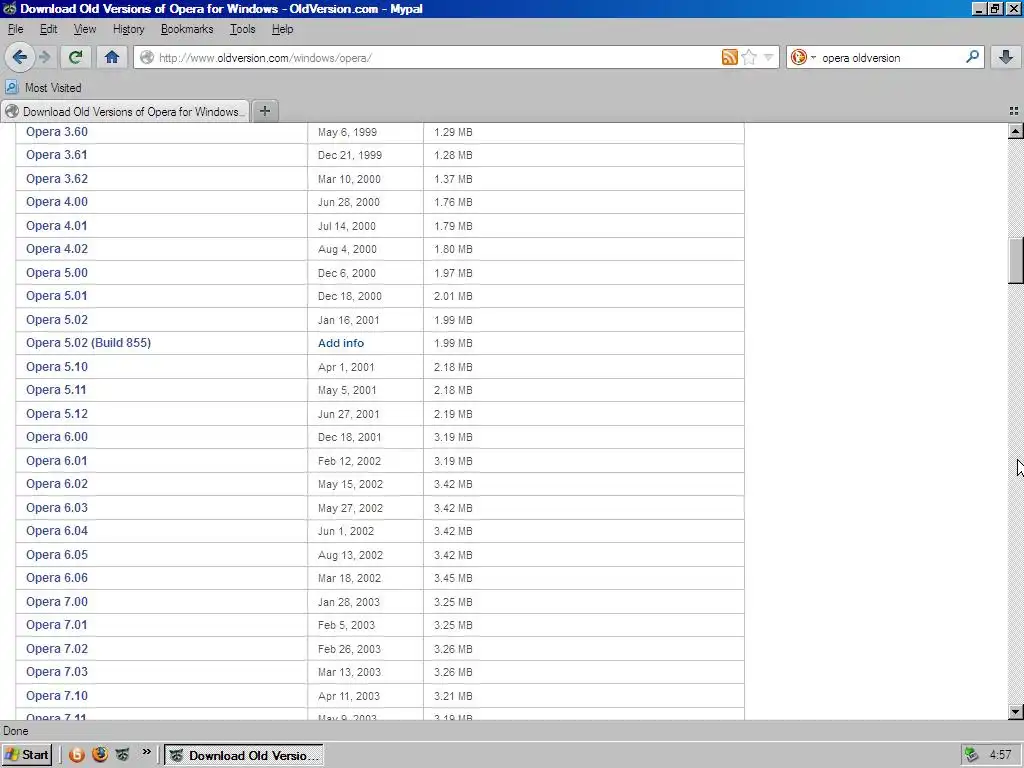Image resolution: width=1024 pixels, height=768 pixels.
Task: Open the Opera 4.00 link
Action: tap(57, 202)
